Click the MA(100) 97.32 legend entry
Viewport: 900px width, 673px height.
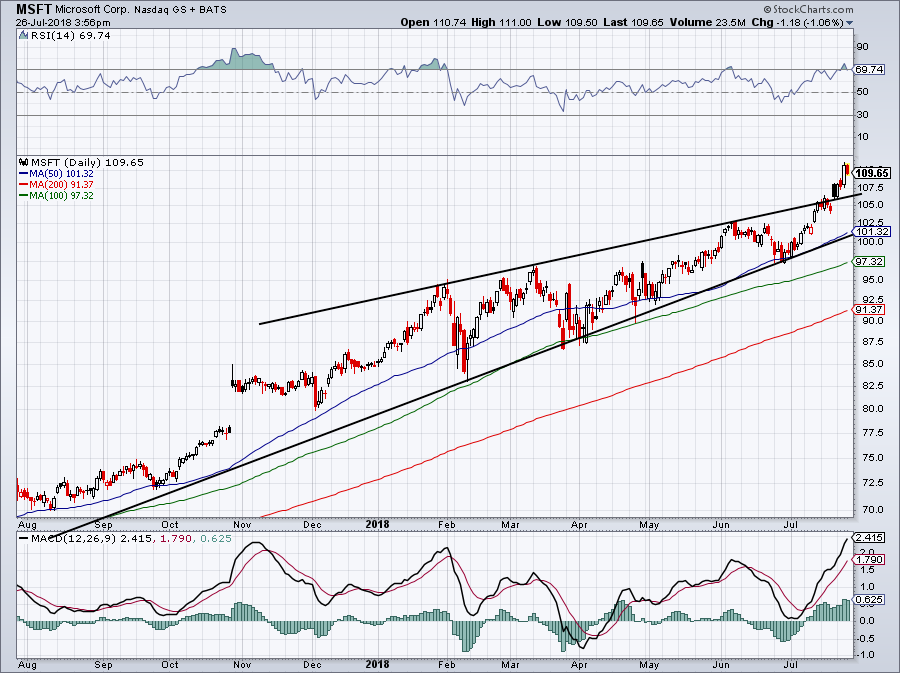point(61,195)
